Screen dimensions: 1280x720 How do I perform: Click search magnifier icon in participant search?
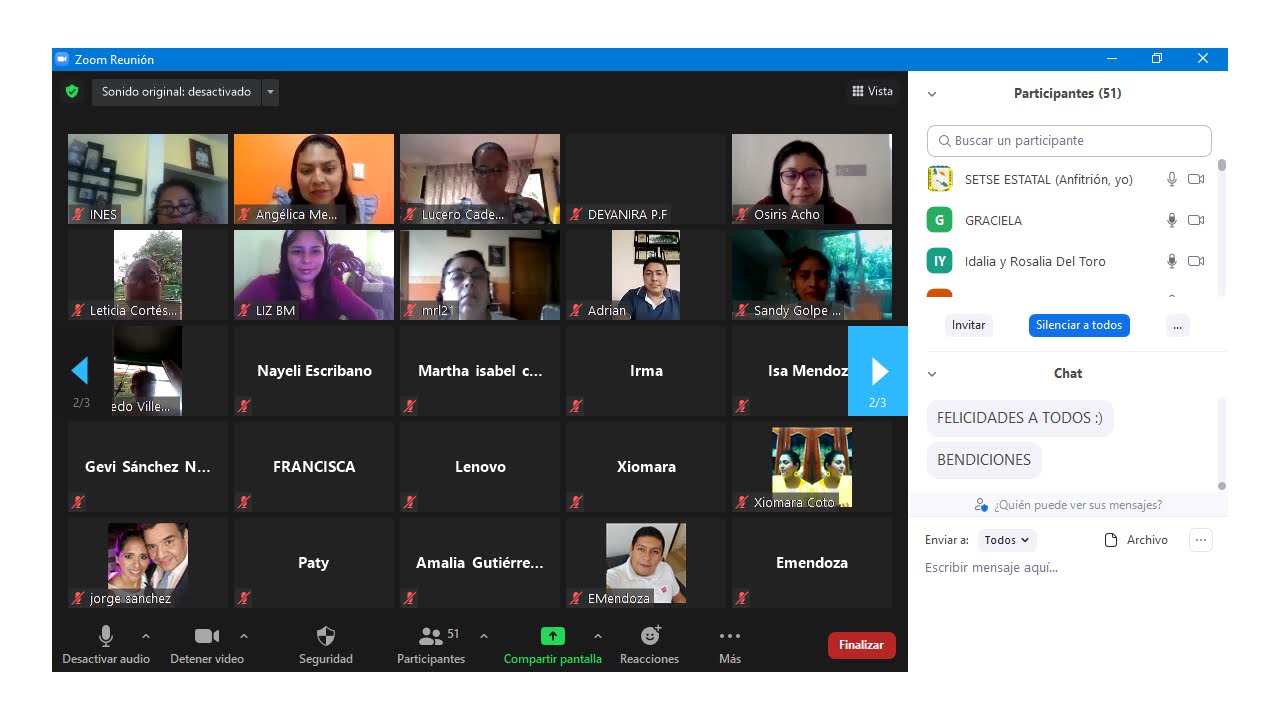click(x=943, y=141)
